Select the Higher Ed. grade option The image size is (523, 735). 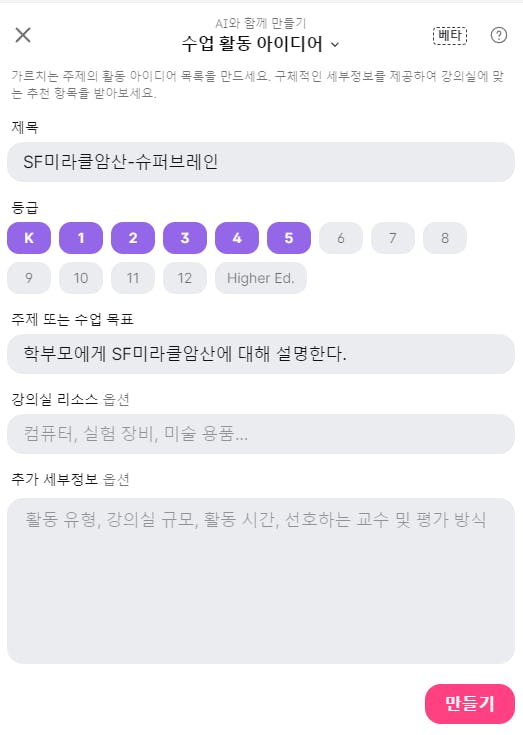[261, 278]
